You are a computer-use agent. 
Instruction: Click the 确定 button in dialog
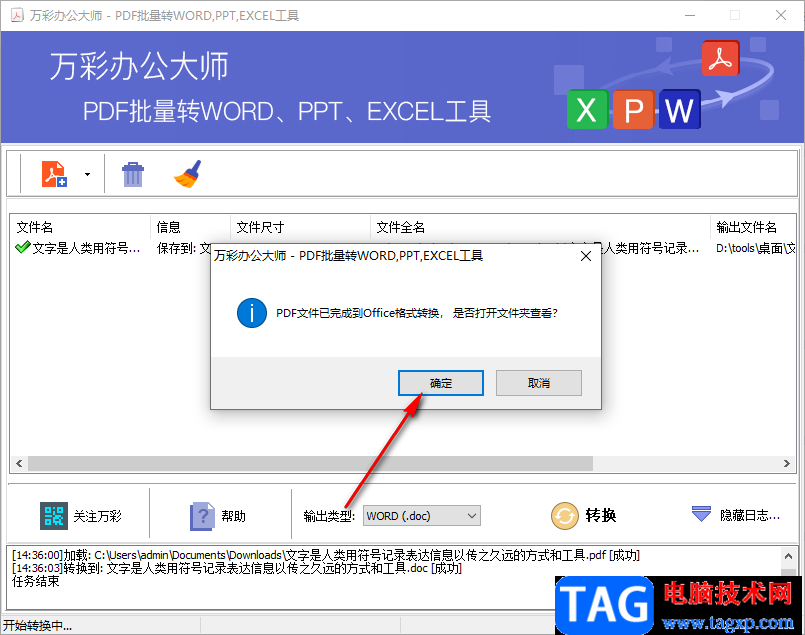(440, 383)
